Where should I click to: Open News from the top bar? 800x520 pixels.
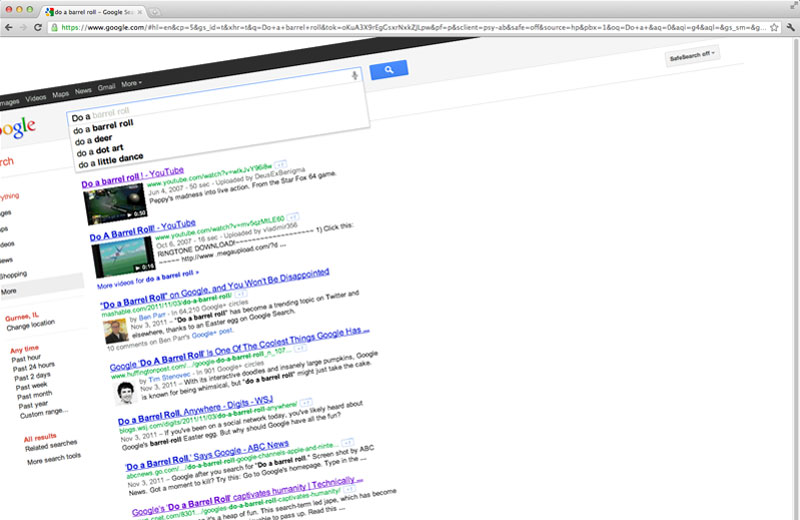point(83,91)
